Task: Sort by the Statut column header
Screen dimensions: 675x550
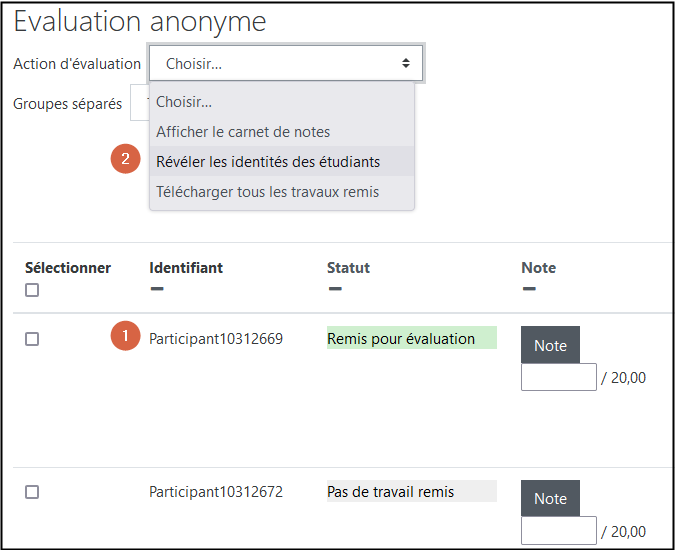Action: [348, 268]
